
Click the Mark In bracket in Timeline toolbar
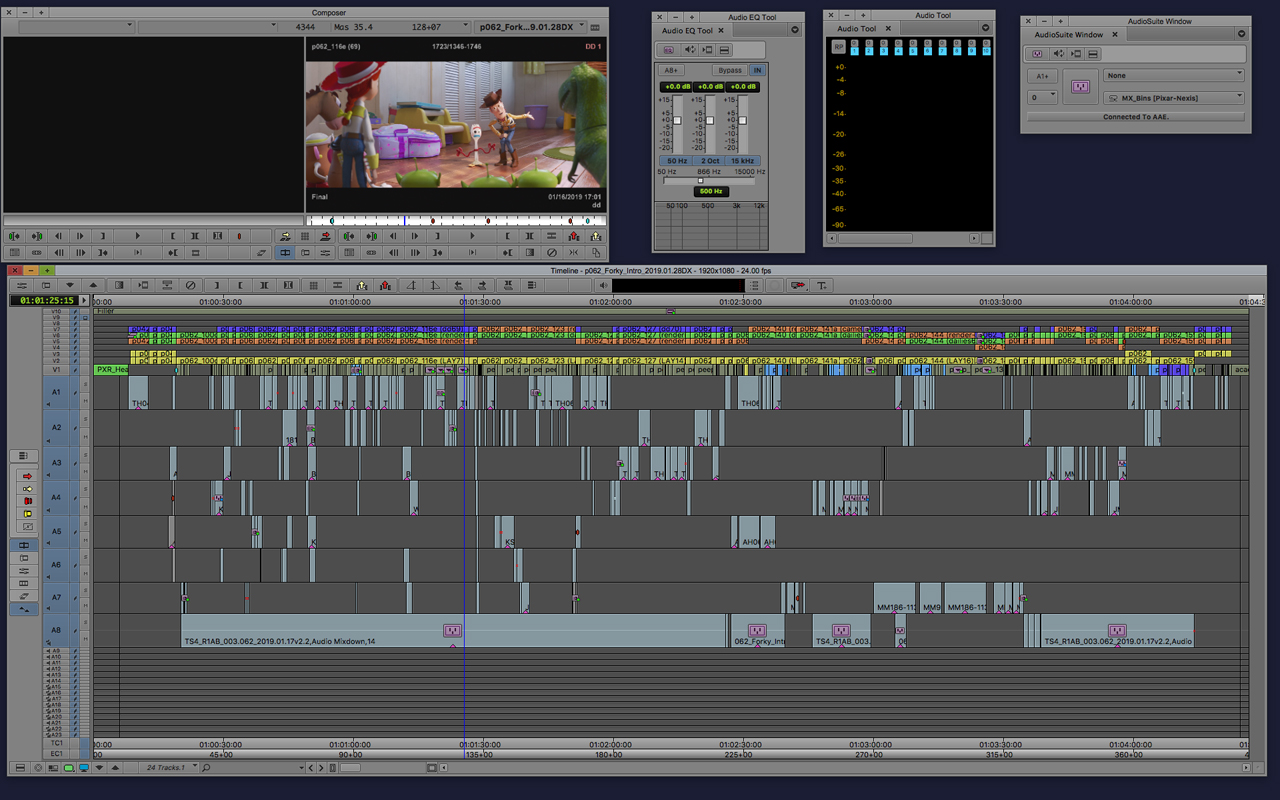(x=216, y=285)
